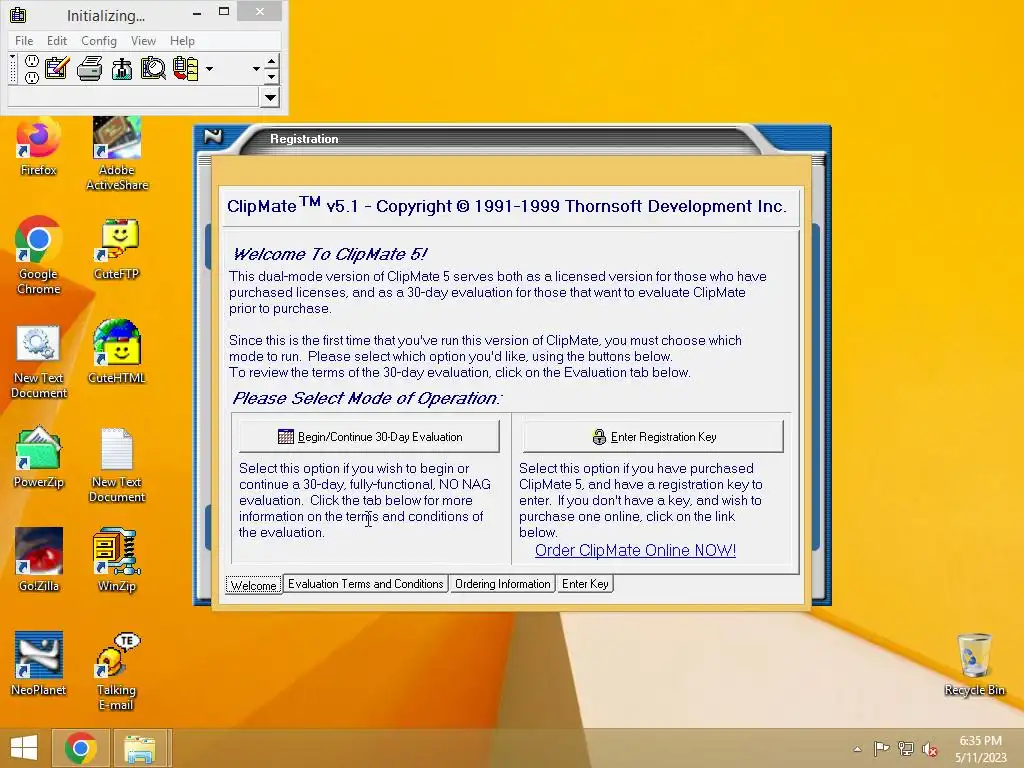Screen dimensions: 1024x768
Task: Click the Welcome To ClipMate 5! heading
Action: pyautogui.click(x=330, y=254)
